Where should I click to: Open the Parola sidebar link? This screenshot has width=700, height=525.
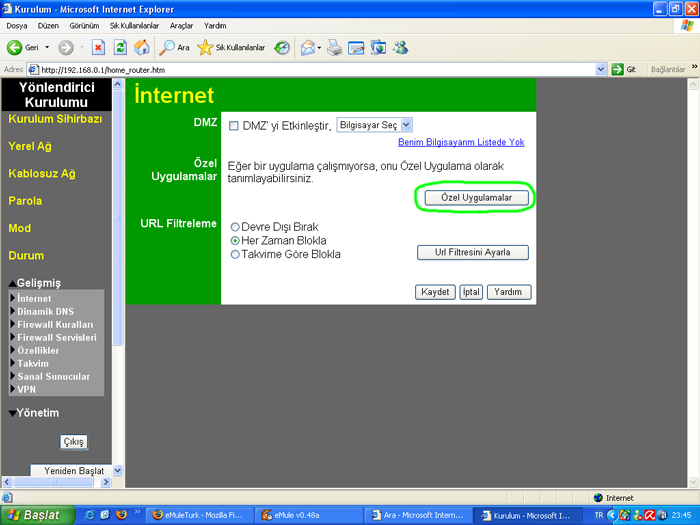click(x=25, y=201)
